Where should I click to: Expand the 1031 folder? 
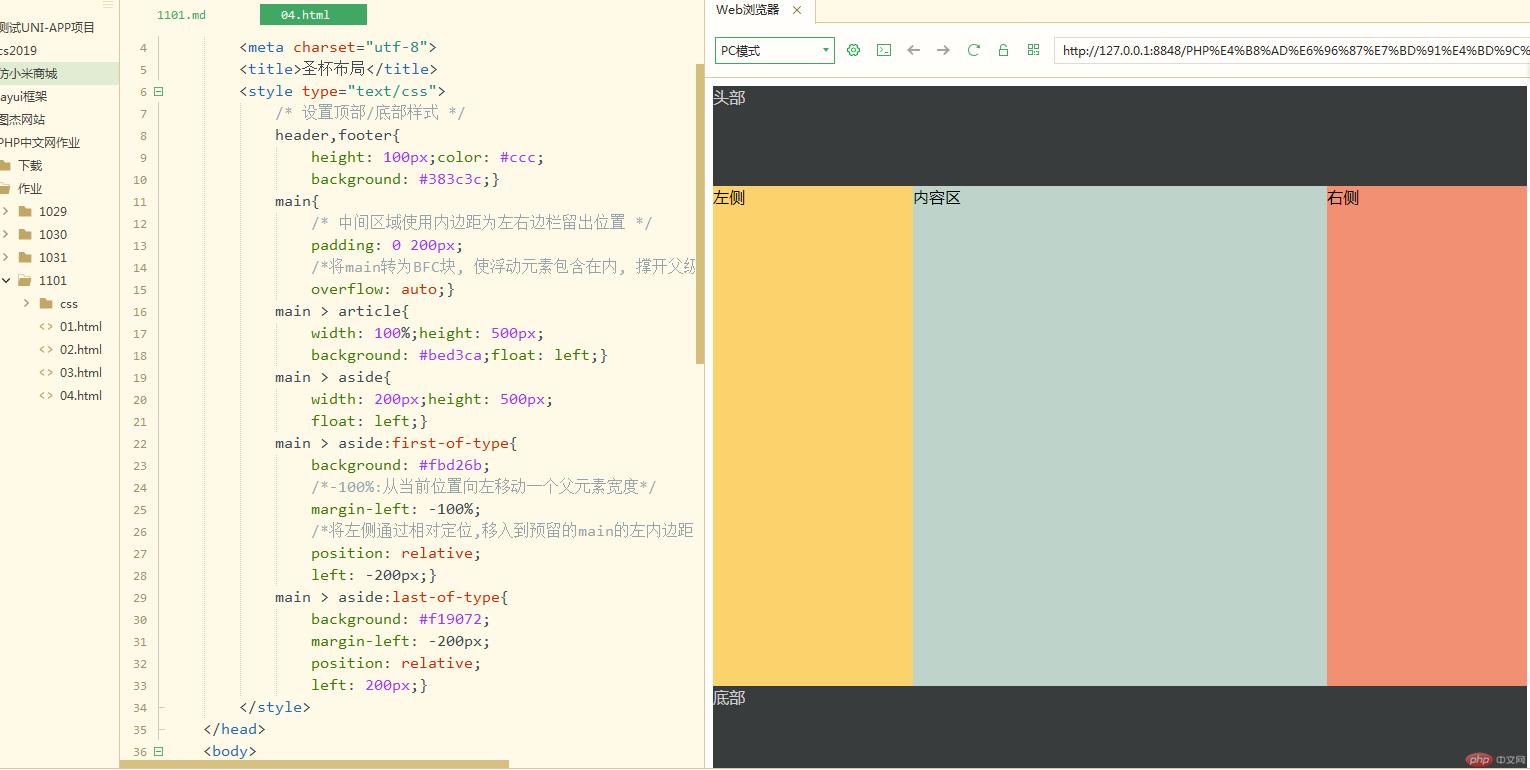pyautogui.click(x=6, y=258)
